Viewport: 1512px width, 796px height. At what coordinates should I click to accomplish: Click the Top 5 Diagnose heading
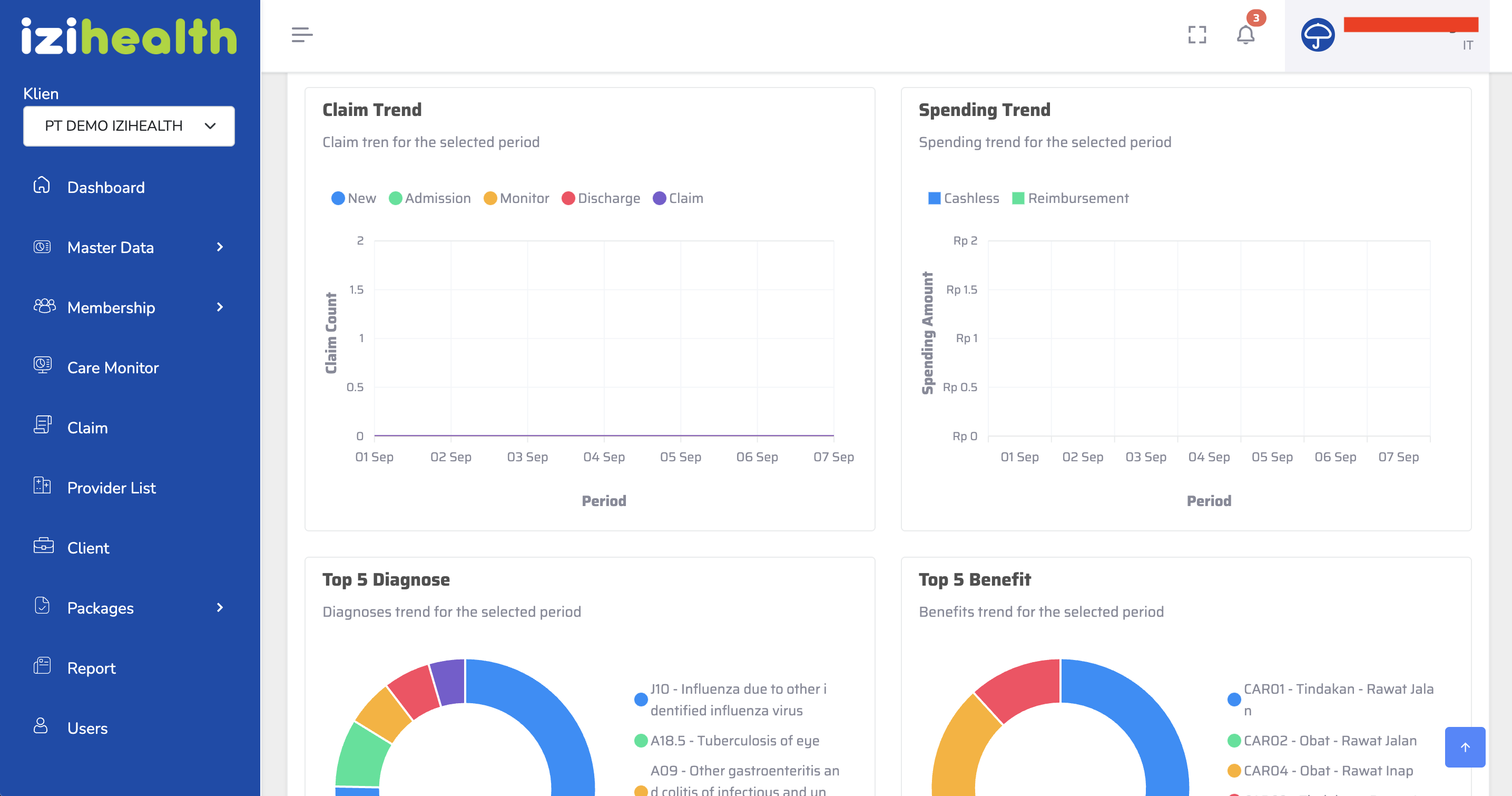(386, 580)
